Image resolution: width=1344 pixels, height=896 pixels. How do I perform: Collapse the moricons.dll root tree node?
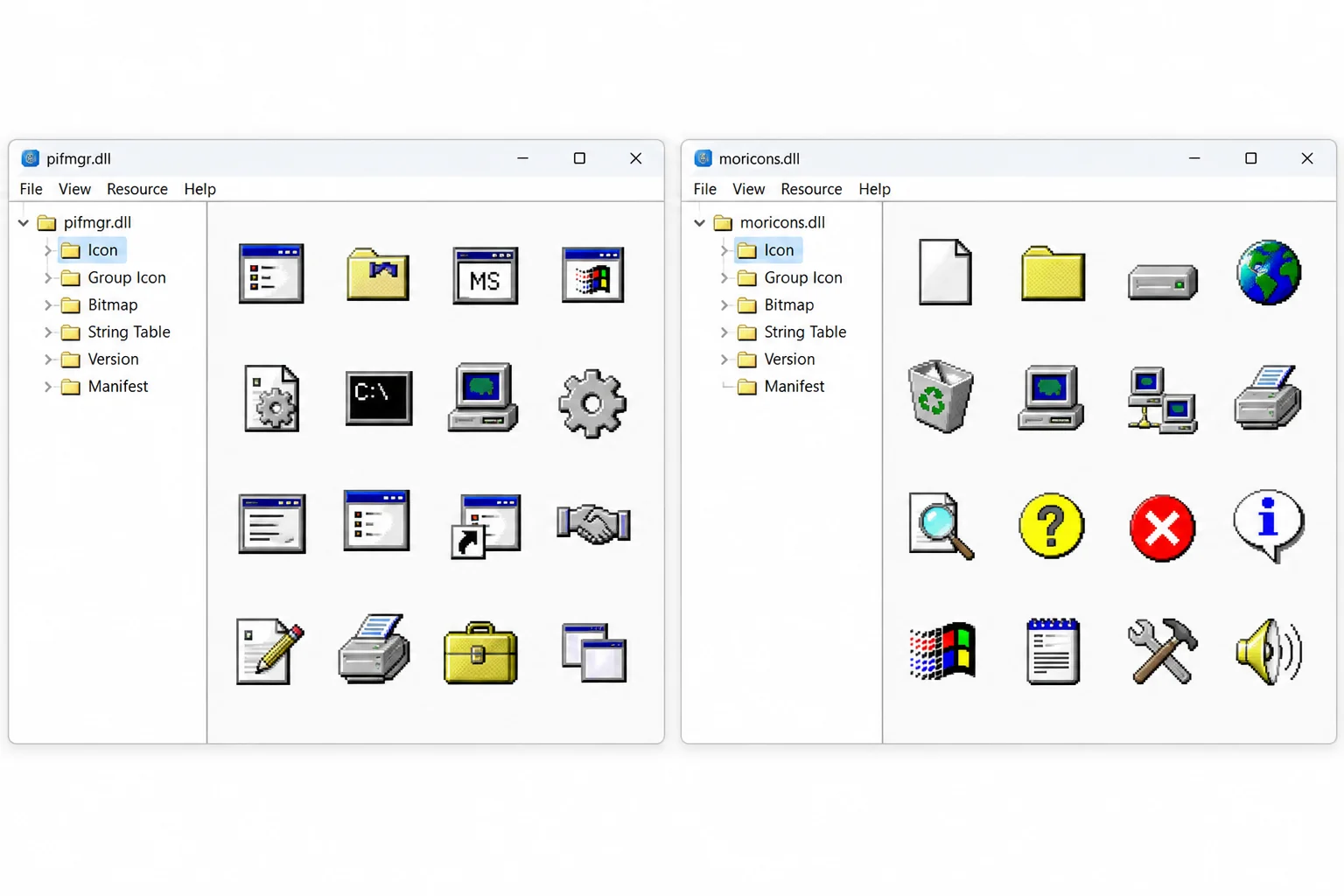pyautogui.click(x=700, y=223)
